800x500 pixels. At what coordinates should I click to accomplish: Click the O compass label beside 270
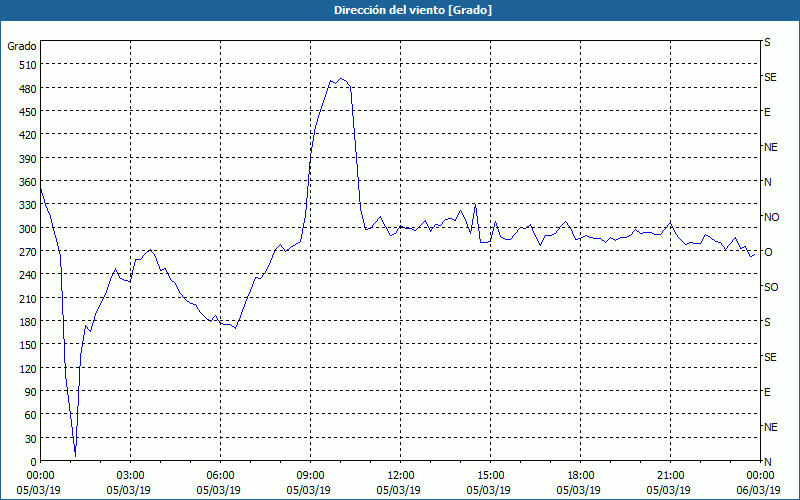(768, 252)
